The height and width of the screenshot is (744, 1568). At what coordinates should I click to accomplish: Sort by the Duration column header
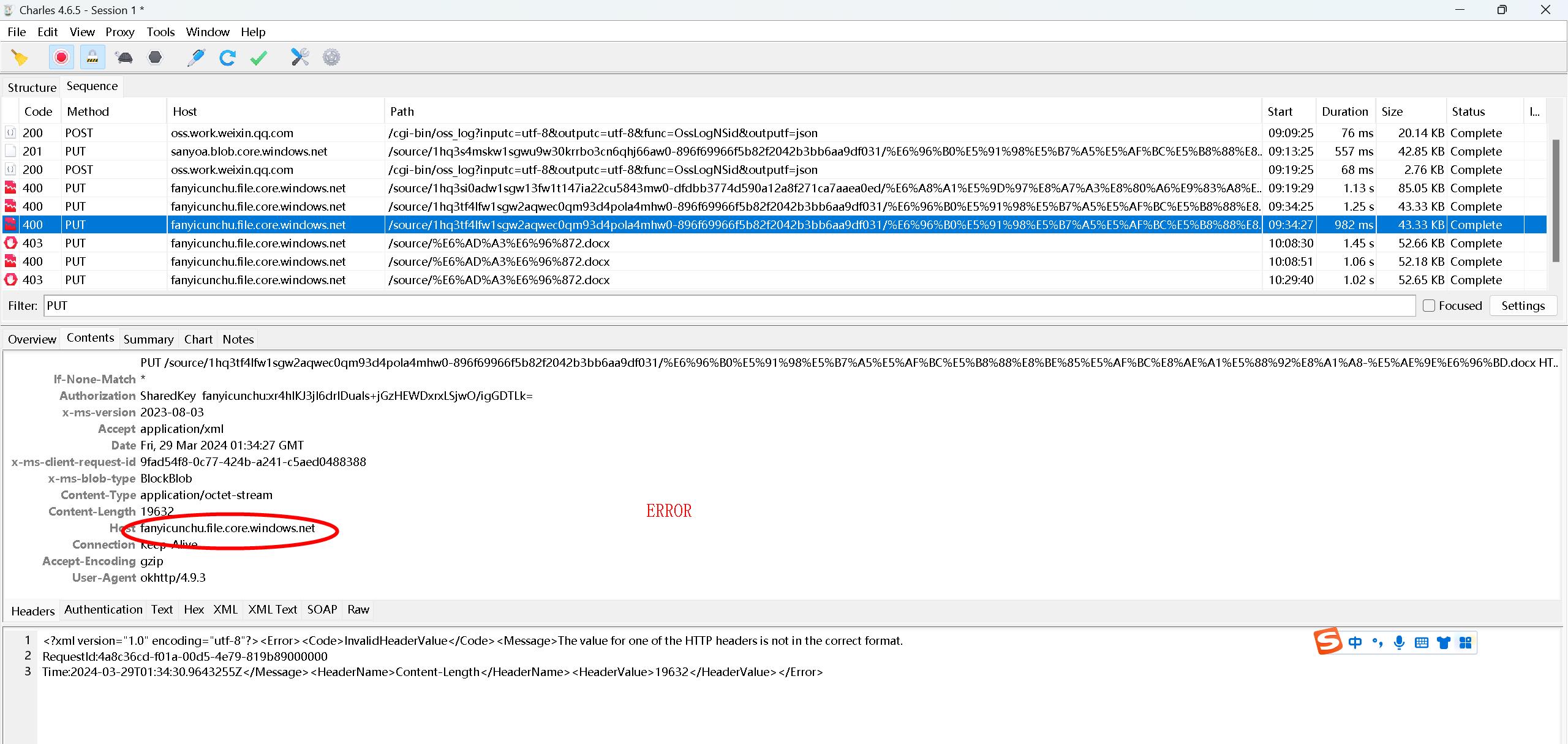click(x=1344, y=111)
